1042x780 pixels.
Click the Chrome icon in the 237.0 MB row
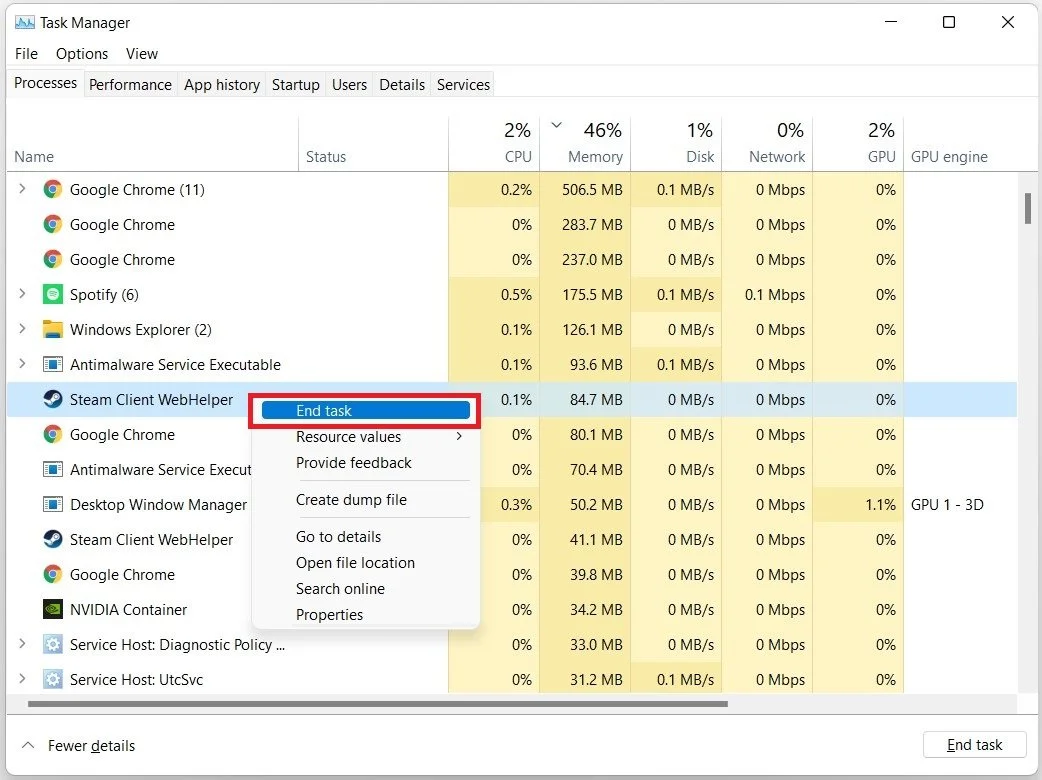coord(52,259)
